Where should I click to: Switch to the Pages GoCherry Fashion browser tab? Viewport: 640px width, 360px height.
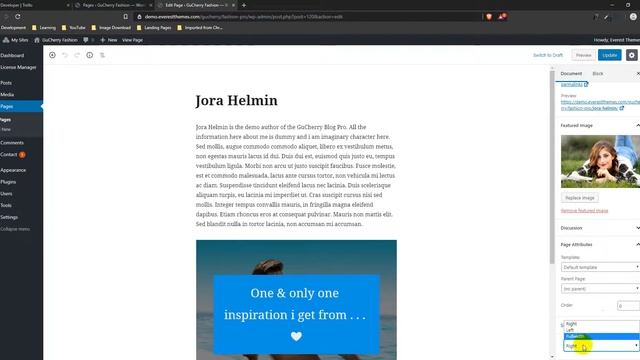(113, 5)
